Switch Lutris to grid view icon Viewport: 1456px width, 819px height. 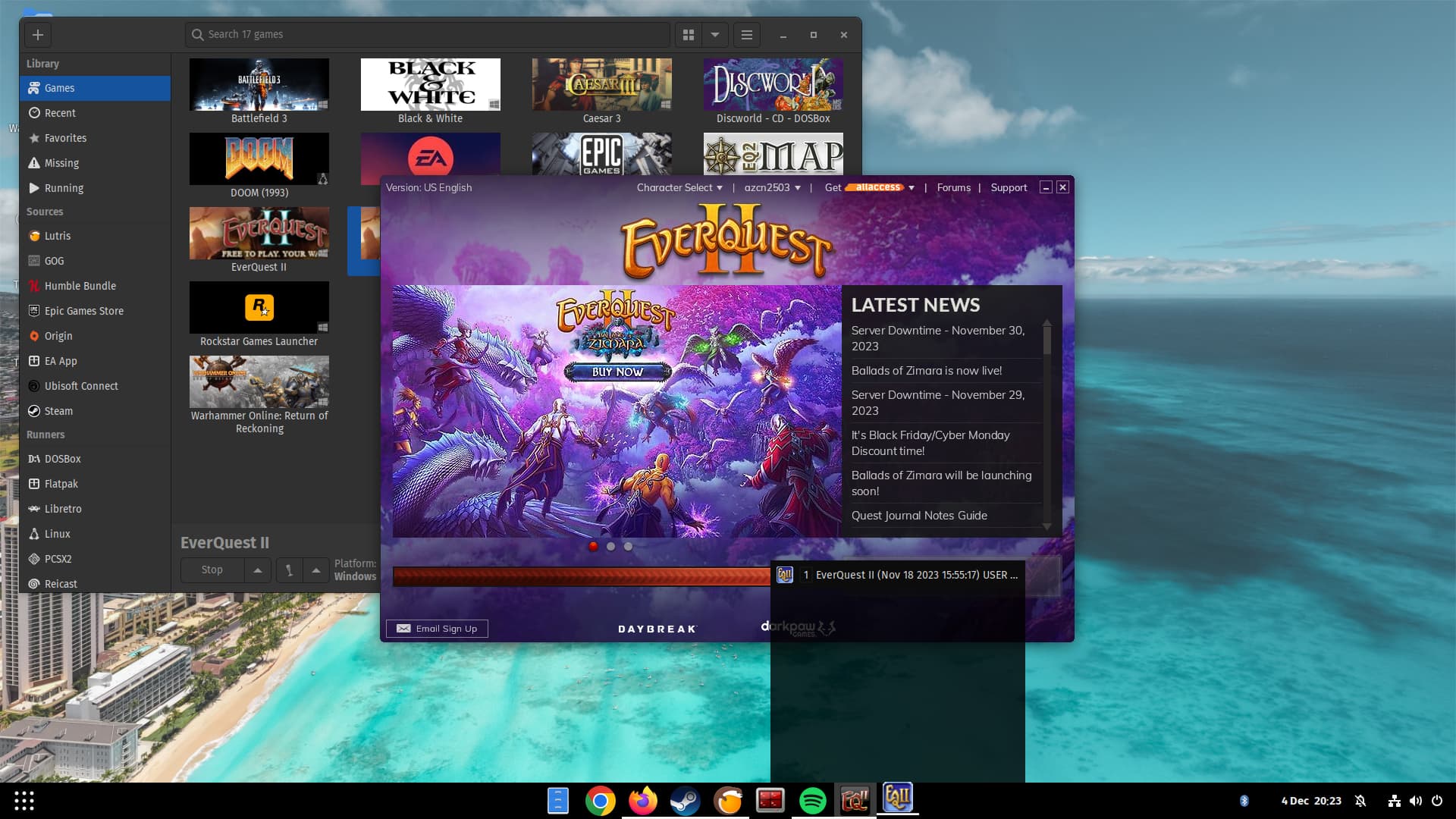689,35
